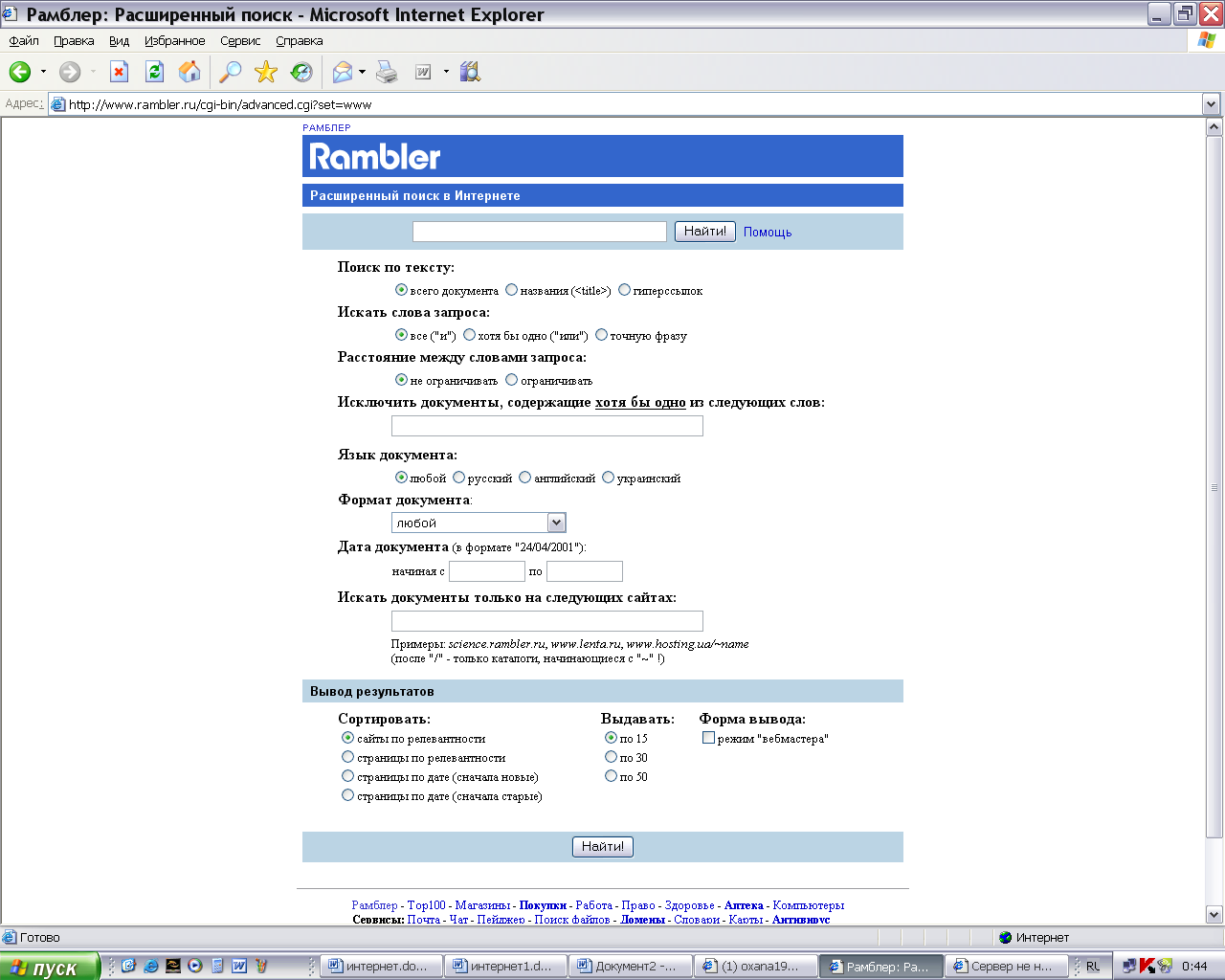Click first quick launch icon next to Start
Screen dimensions: 1225x980
(128, 966)
